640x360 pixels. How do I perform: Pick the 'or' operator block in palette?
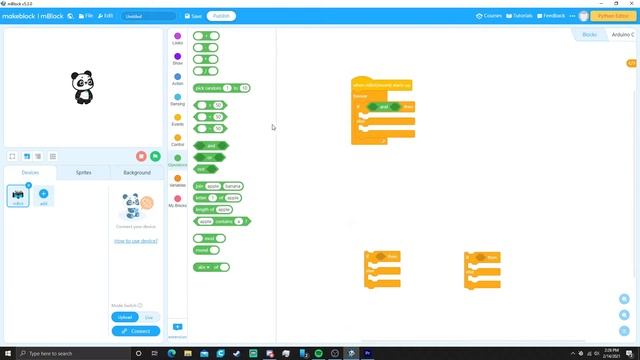click(209, 158)
